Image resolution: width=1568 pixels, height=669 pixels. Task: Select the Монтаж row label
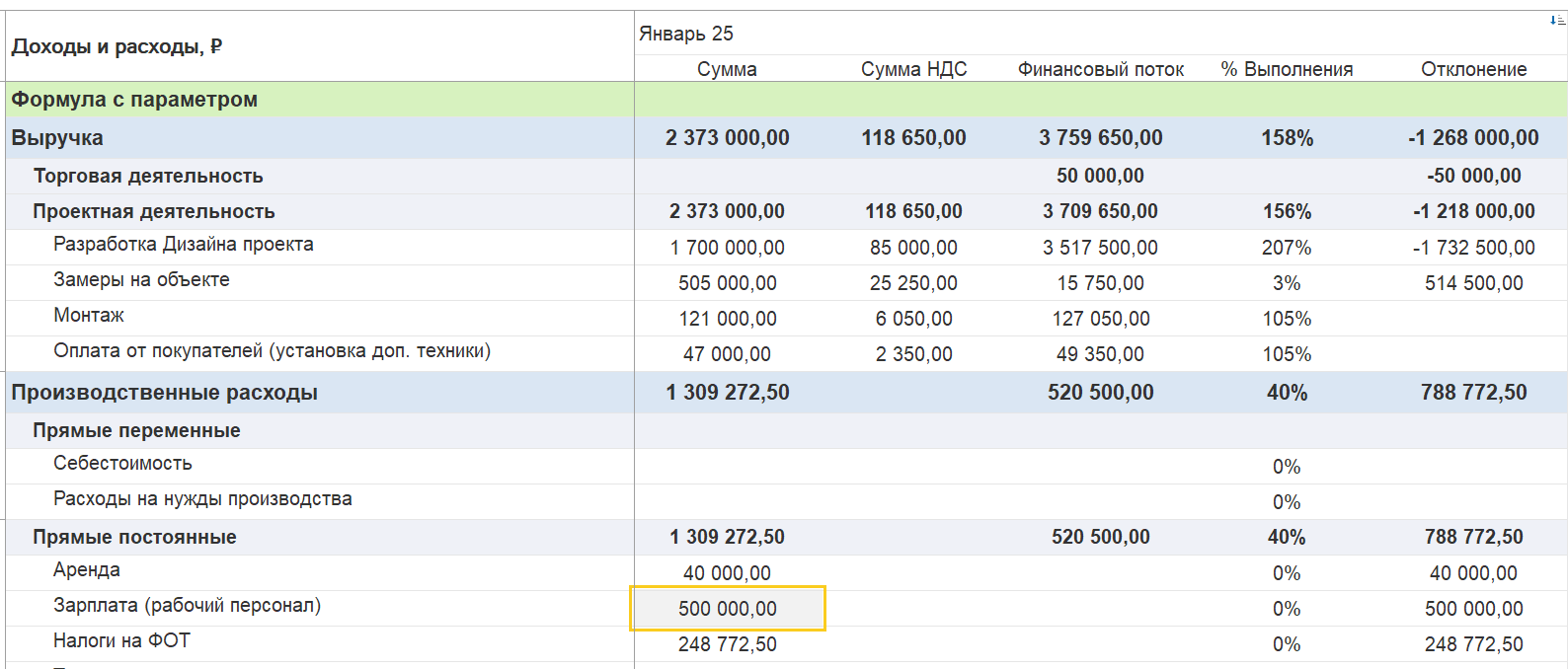89,316
